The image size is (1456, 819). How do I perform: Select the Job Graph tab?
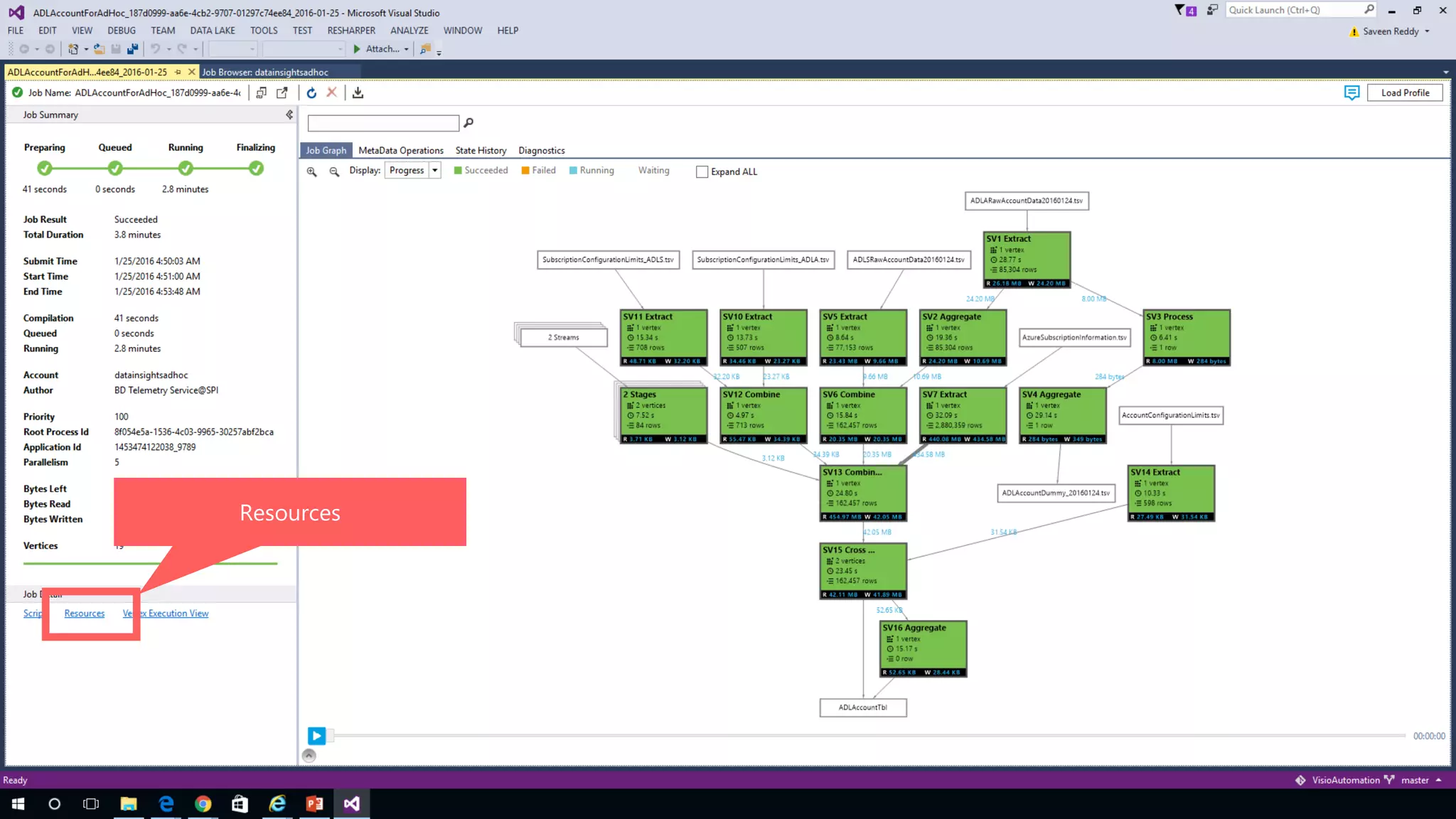[326, 151]
